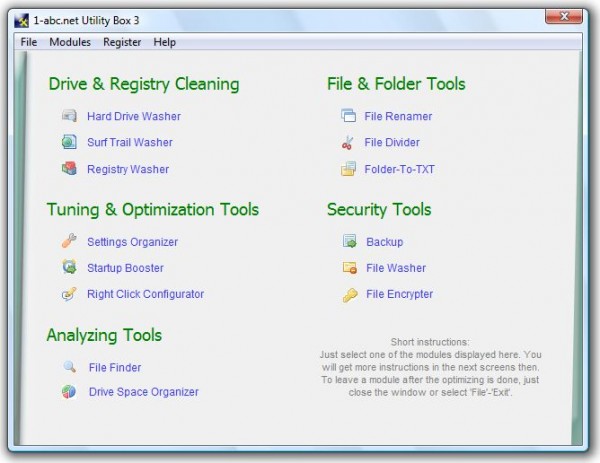
Task: Click the 'Tuning & Optimization Tools' heading
Action: (x=153, y=210)
